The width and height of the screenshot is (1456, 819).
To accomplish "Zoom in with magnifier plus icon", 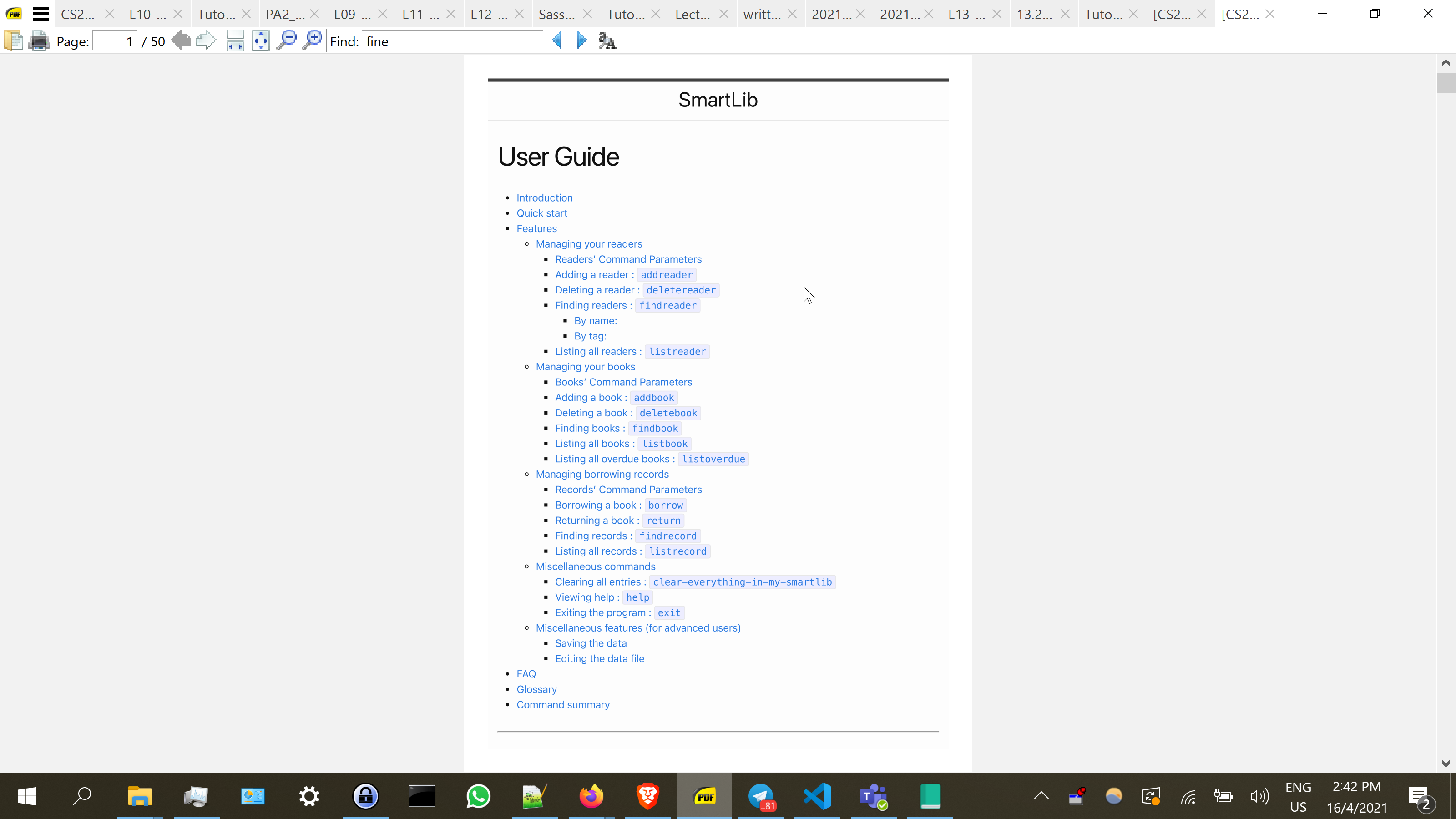I will [x=312, y=41].
